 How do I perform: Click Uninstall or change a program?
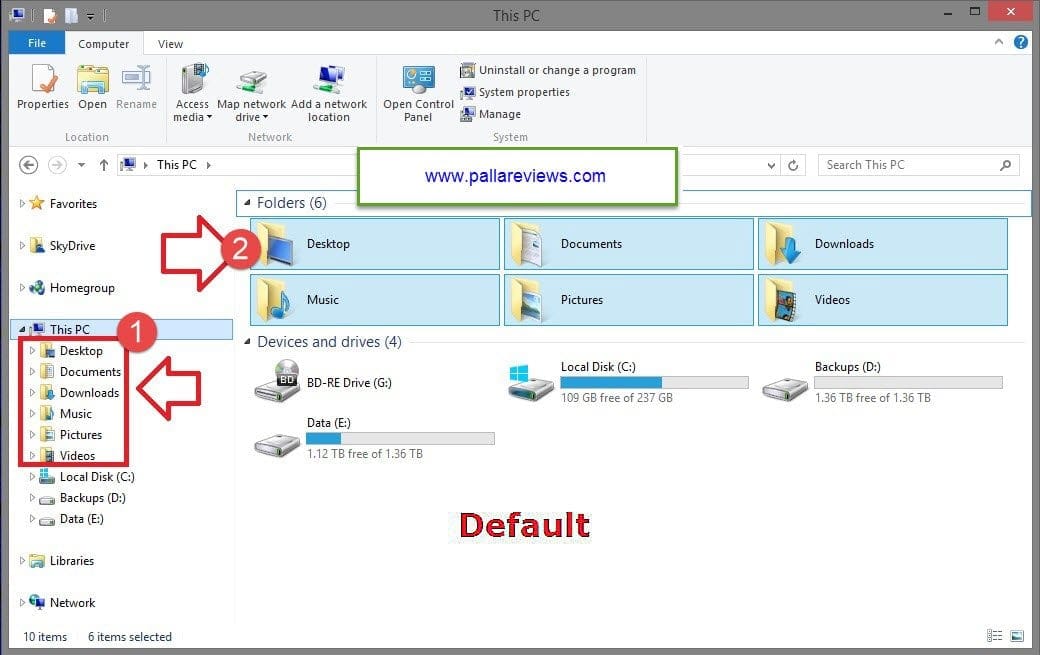pyautogui.click(x=556, y=70)
